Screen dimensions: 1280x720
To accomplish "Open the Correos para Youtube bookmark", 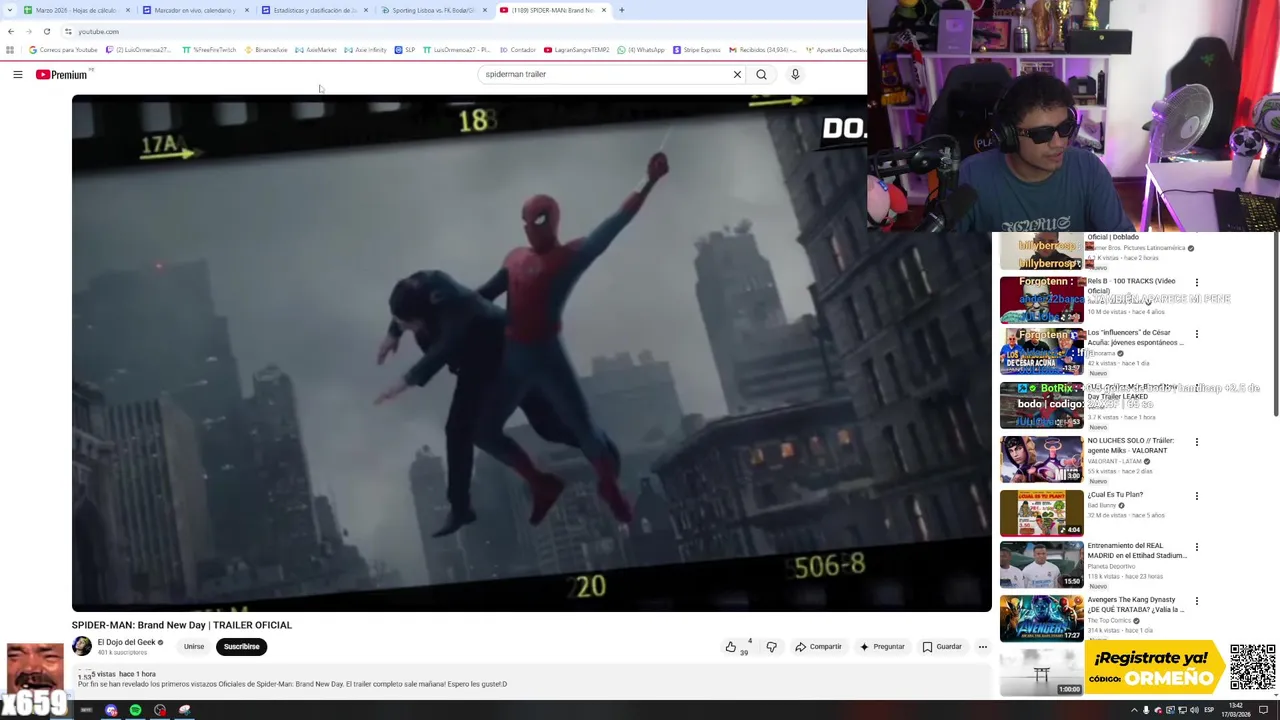I will click(x=63, y=49).
